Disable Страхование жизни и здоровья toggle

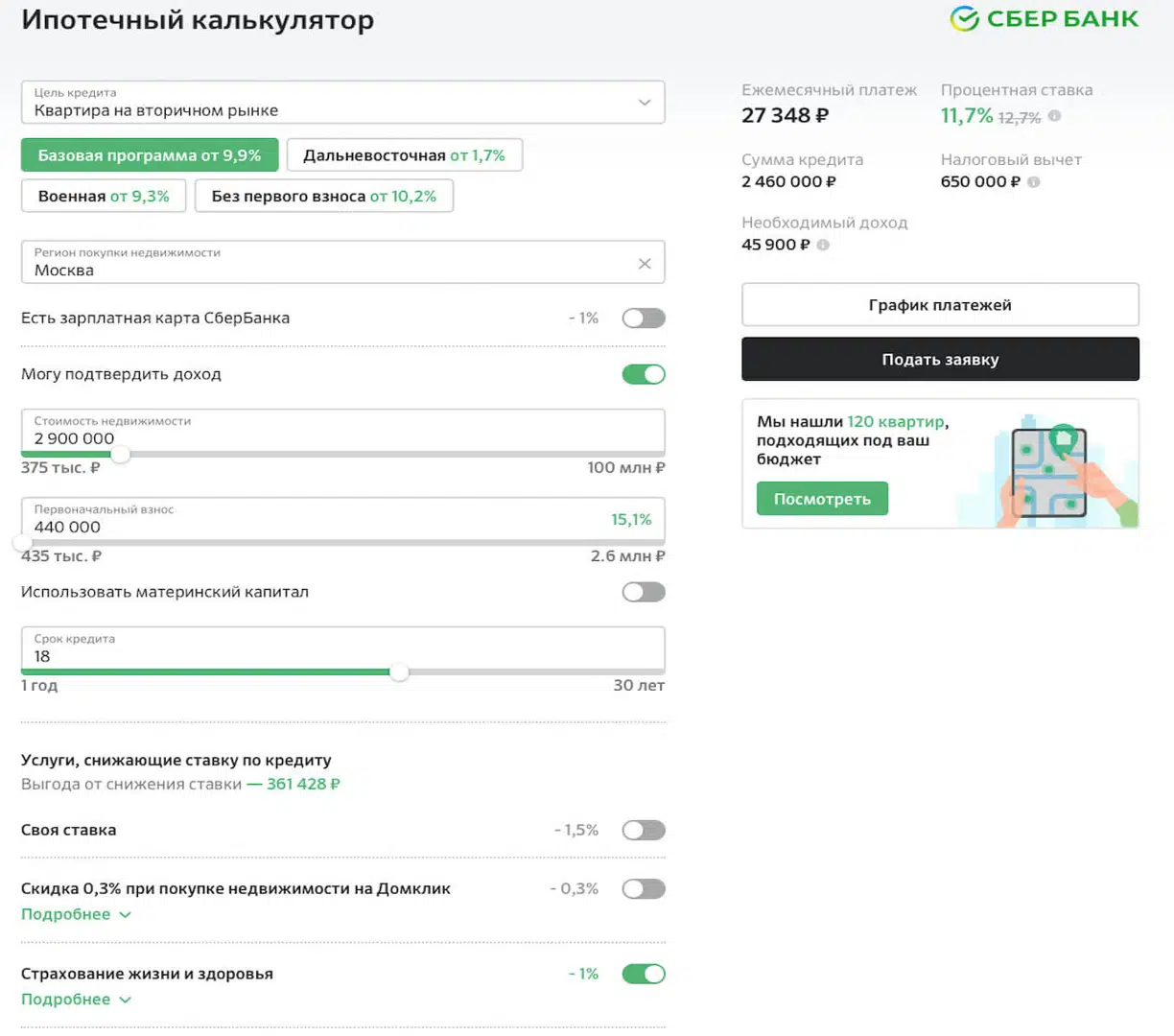pos(644,975)
